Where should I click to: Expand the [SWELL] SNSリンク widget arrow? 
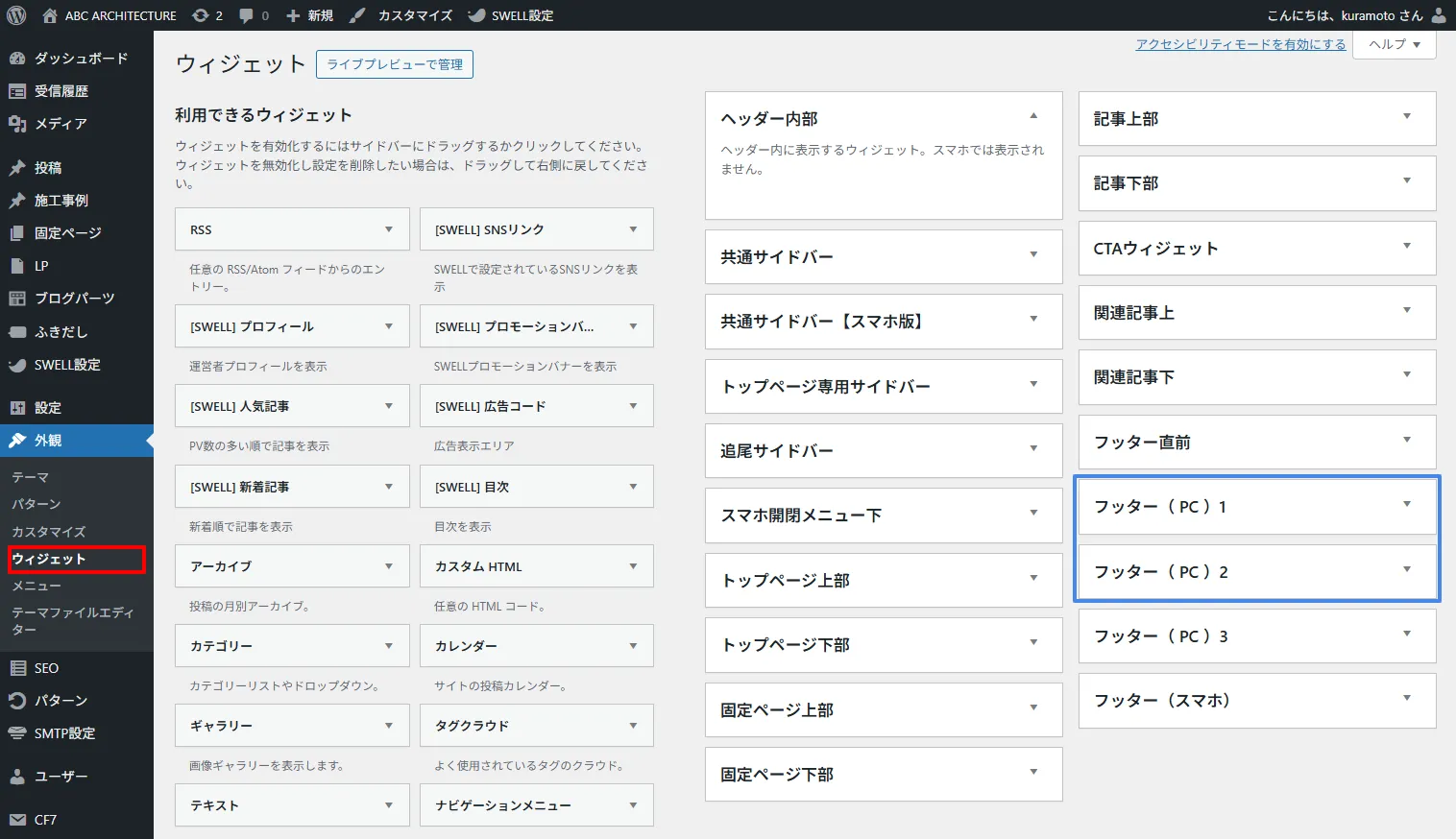click(x=633, y=229)
